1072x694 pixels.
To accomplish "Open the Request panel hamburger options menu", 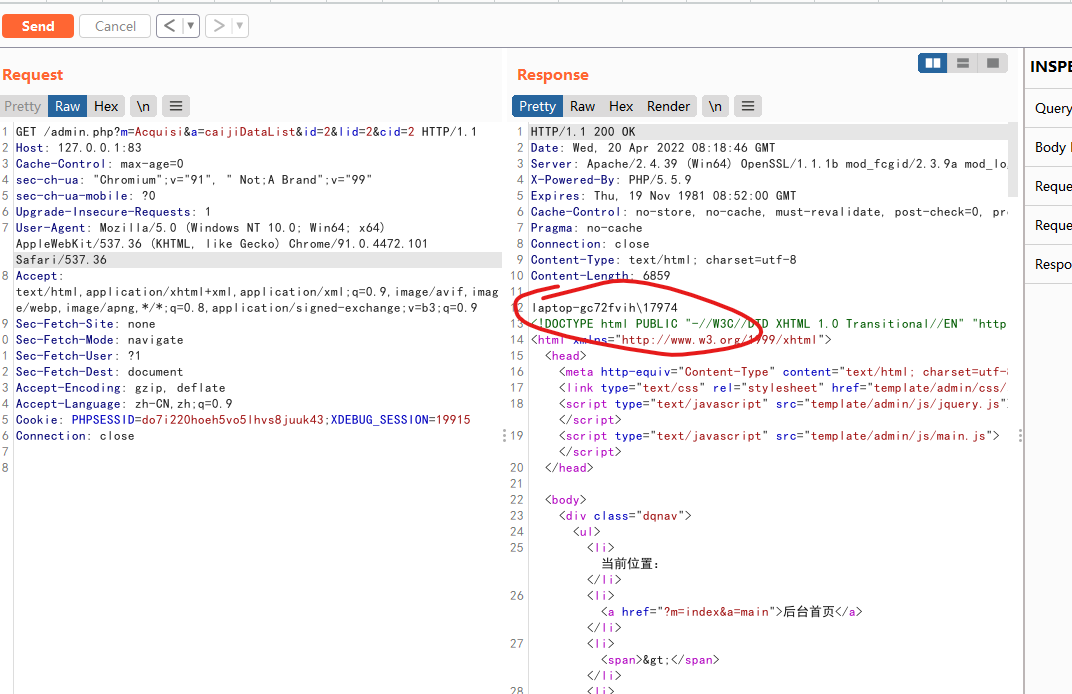I will coord(176,106).
